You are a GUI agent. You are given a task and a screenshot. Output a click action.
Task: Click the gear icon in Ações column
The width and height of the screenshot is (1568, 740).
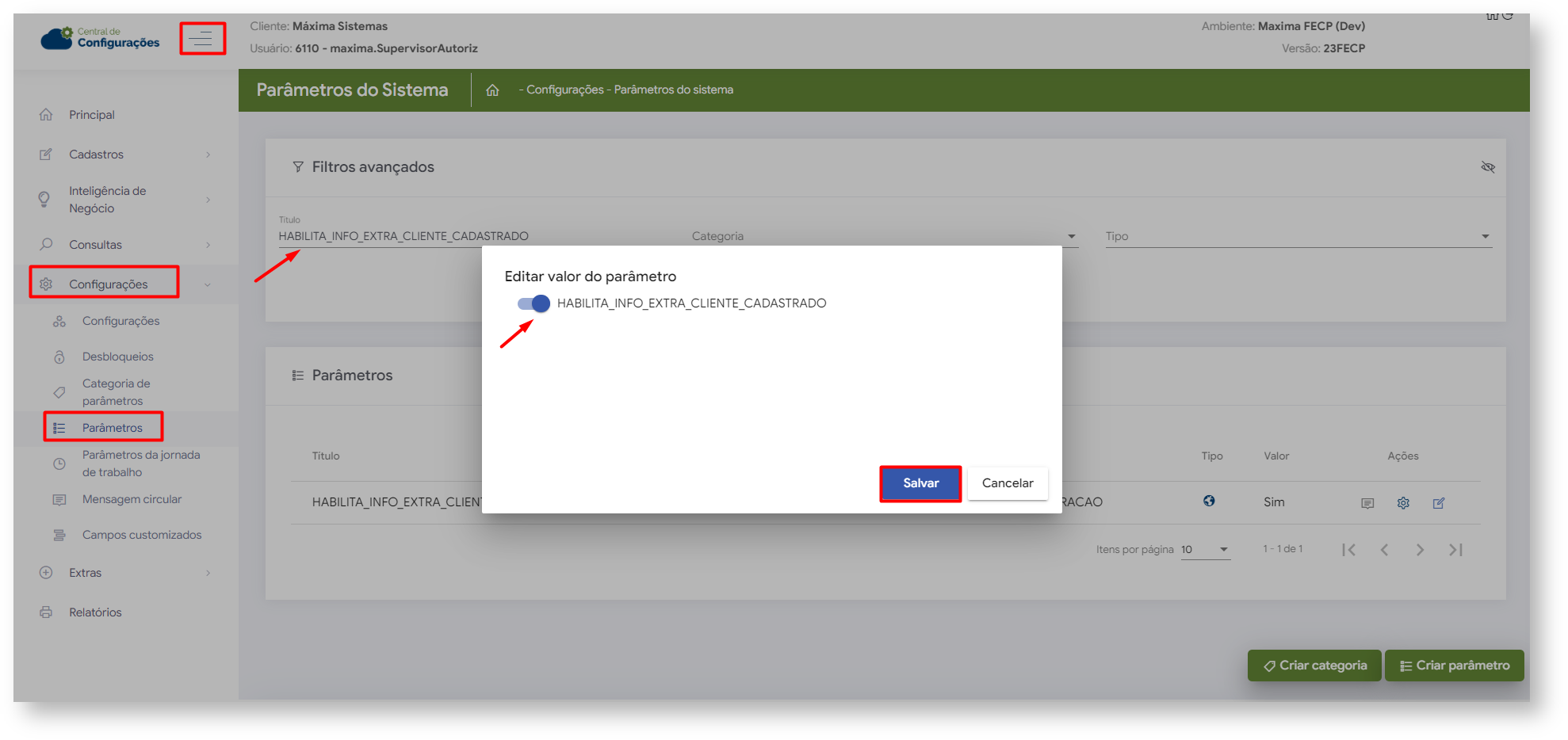tap(1403, 503)
